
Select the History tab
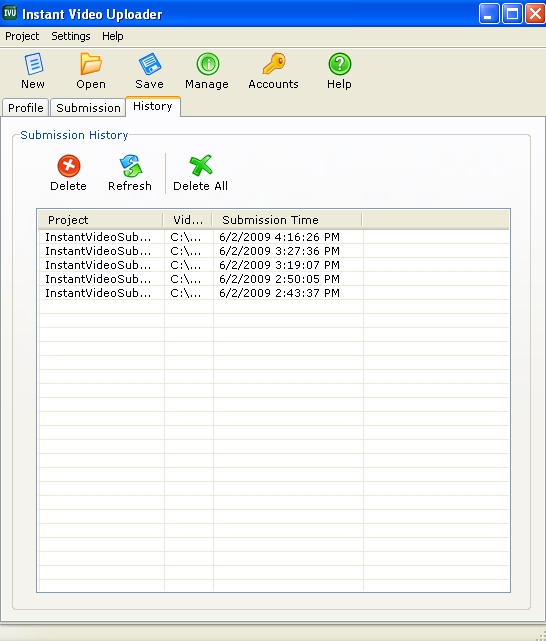(153, 106)
